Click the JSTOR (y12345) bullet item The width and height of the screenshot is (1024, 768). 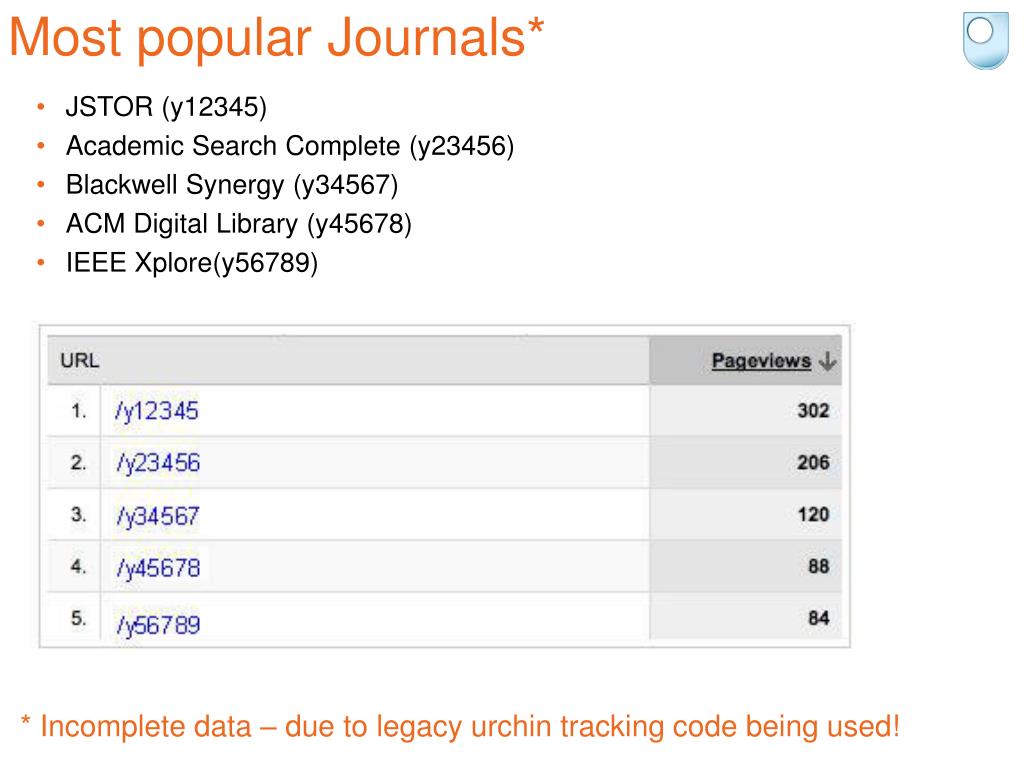pyautogui.click(x=166, y=107)
